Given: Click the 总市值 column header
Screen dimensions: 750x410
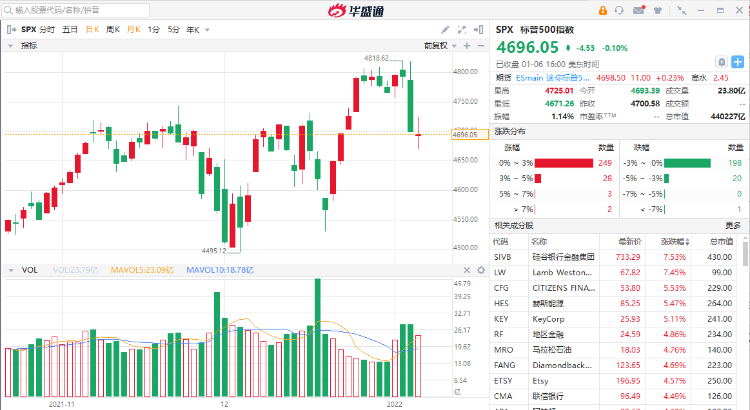Looking at the screenshot, I should coord(722,242).
